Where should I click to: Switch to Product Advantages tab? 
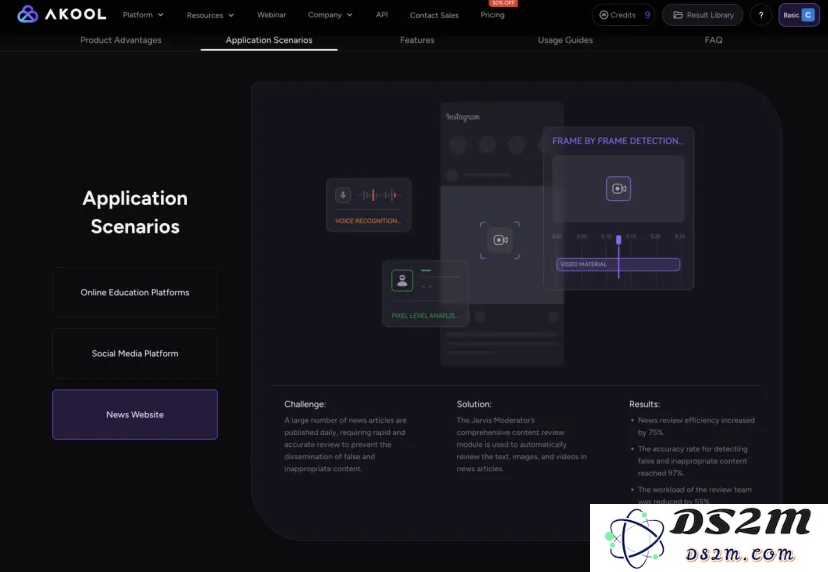(x=121, y=40)
